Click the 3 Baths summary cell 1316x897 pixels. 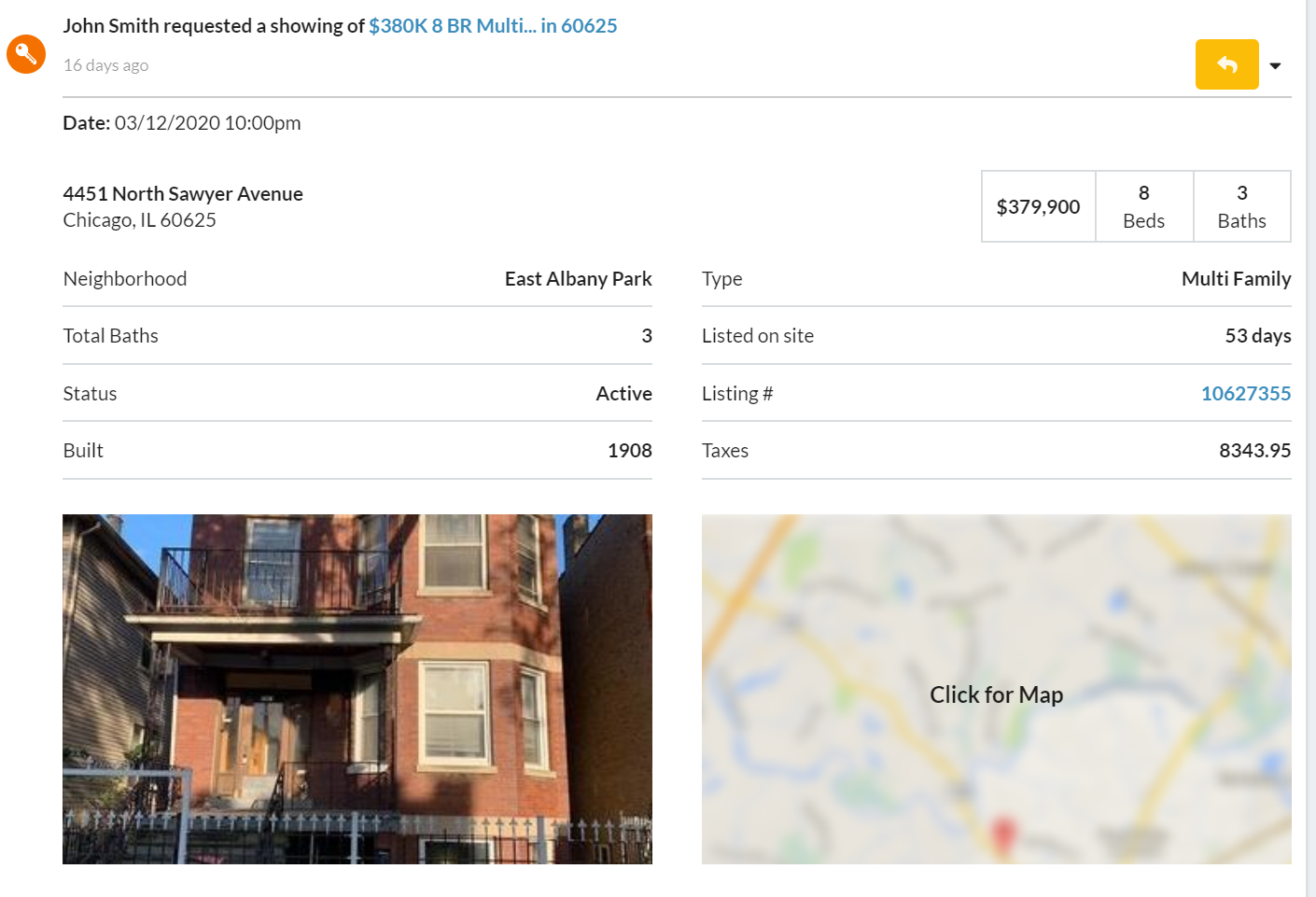coord(1241,207)
